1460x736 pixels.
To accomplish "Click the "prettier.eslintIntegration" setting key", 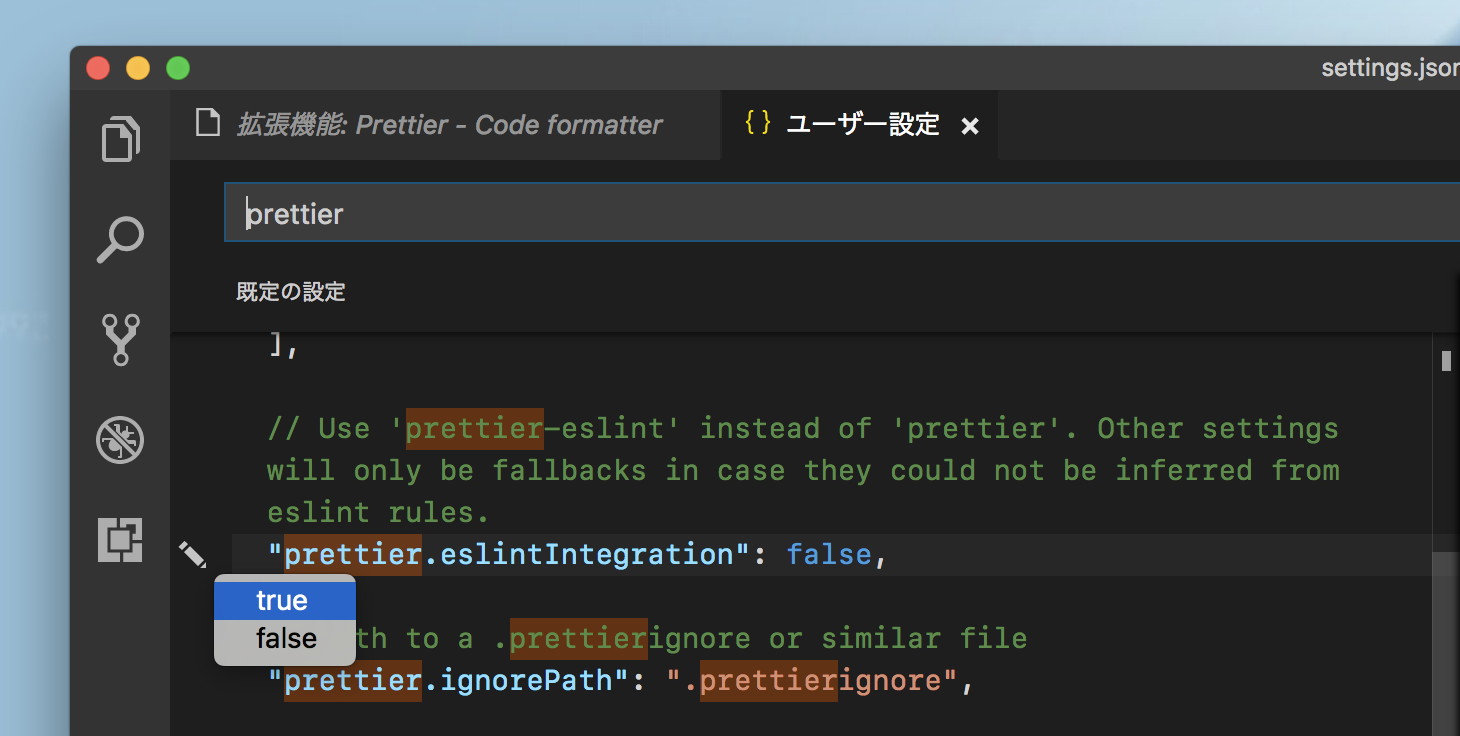I will pyautogui.click(x=509, y=554).
